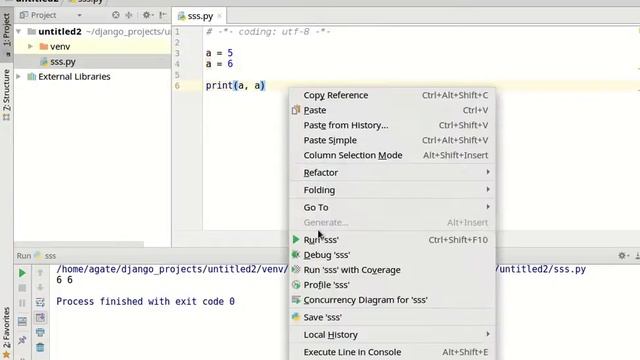Expand the Go To submenu arrow
This screenshot has width=640, height=360.
pos(488,207)
